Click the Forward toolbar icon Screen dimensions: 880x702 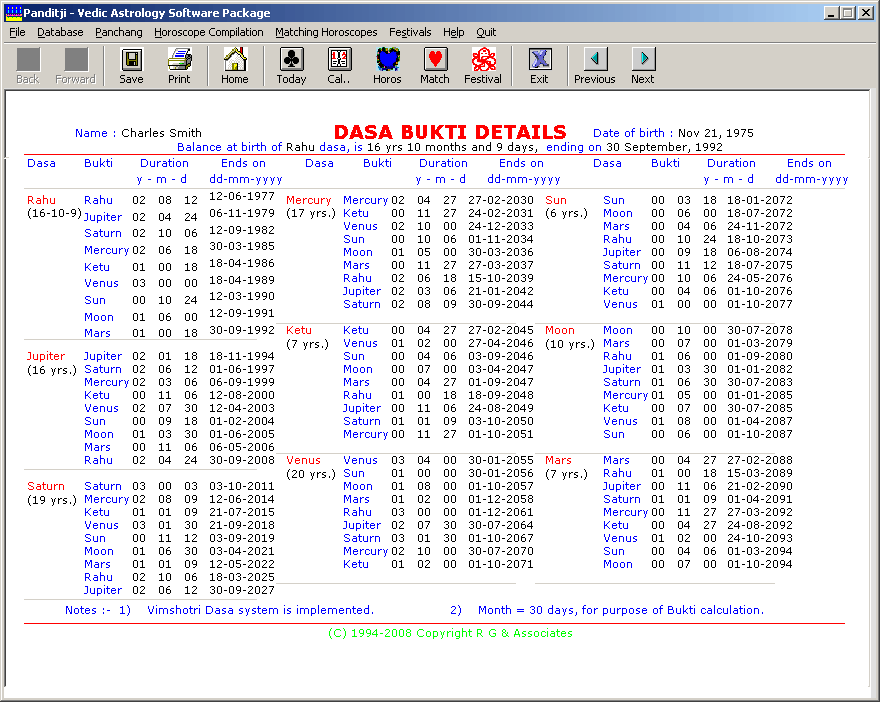click(x=76, y=60)
